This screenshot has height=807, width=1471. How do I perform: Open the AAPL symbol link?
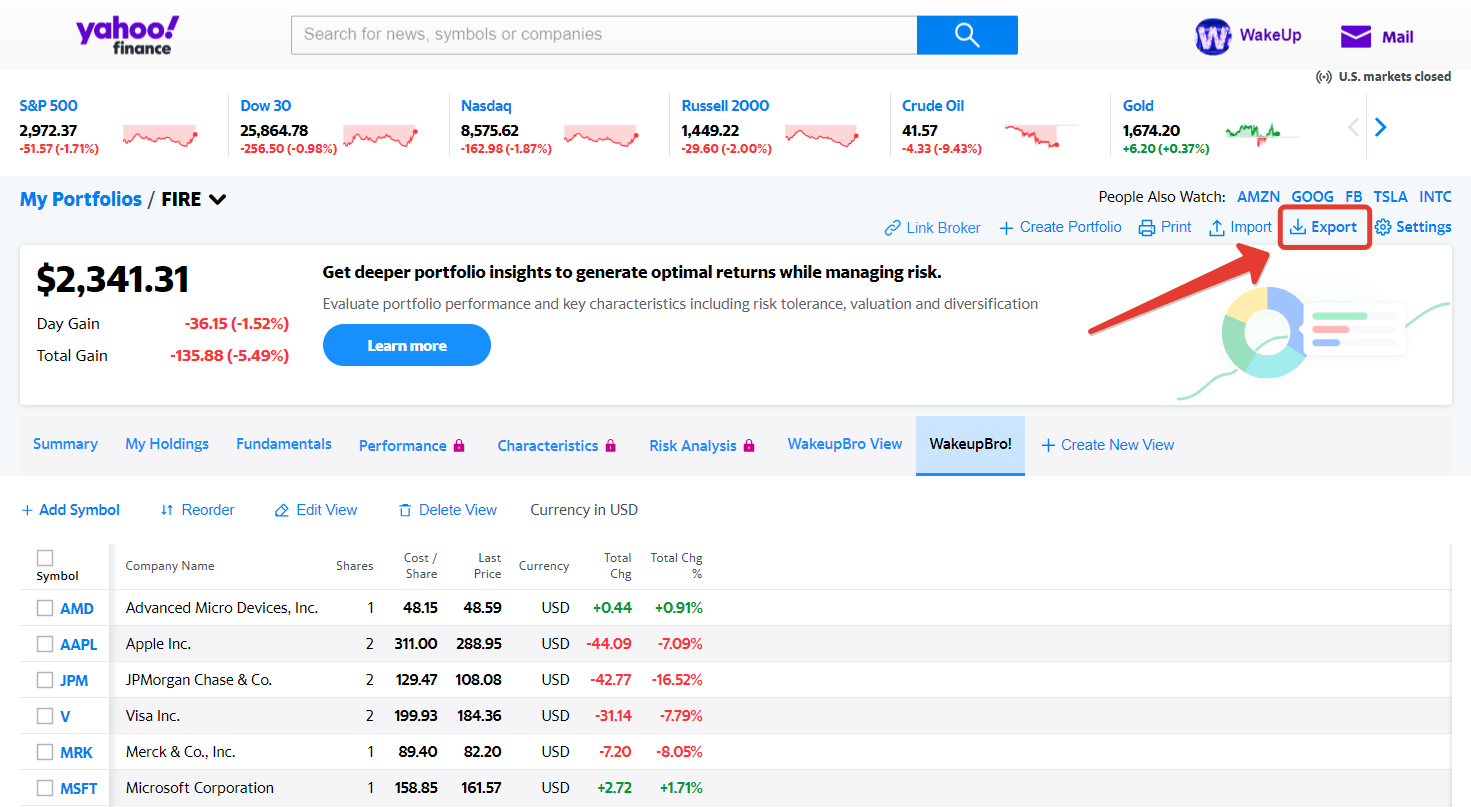pyautogui.click(x=79, y=644)
